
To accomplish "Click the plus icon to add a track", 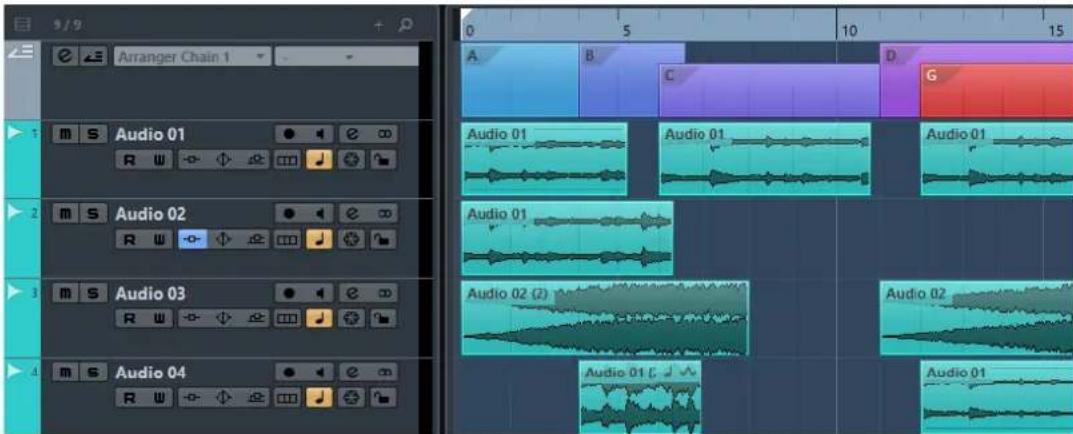I will coord(379,25).
